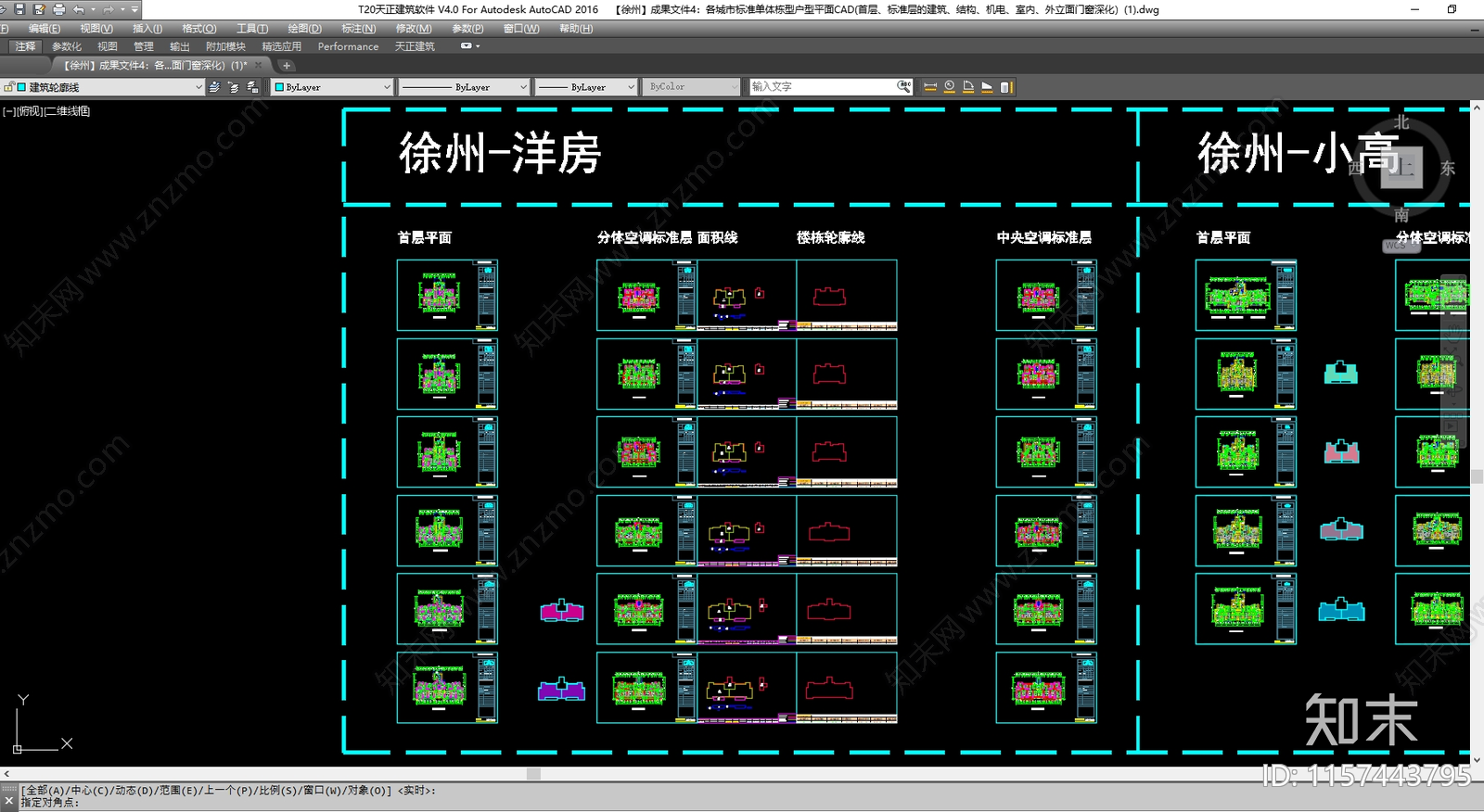This screenshot has height=812, width=1484.
Task: Toggle the 建筑轮廓线 layer lock icon
Action: pyautogui.click(x=8, y=87)
